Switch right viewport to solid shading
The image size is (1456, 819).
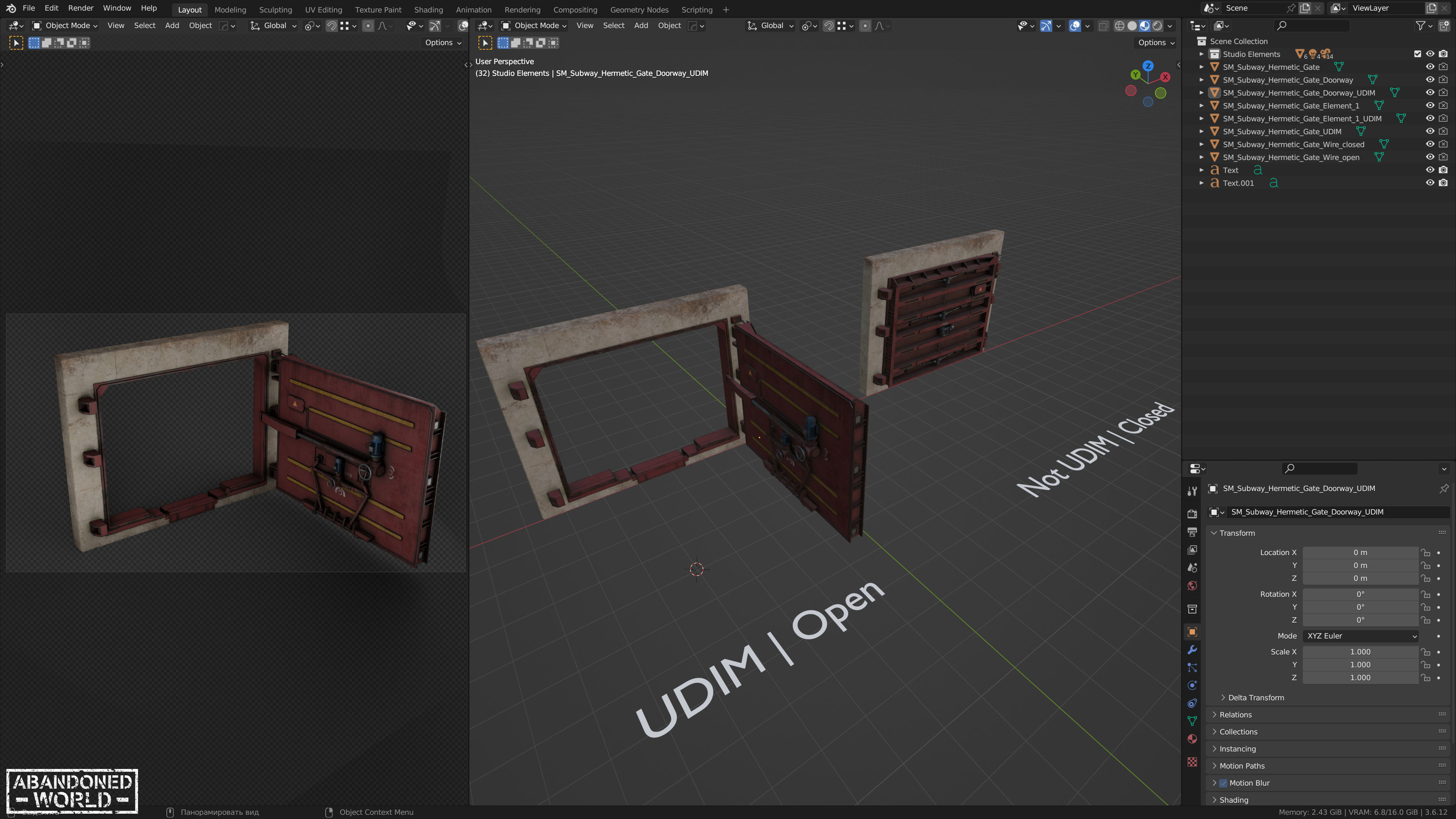(1132, 25)
